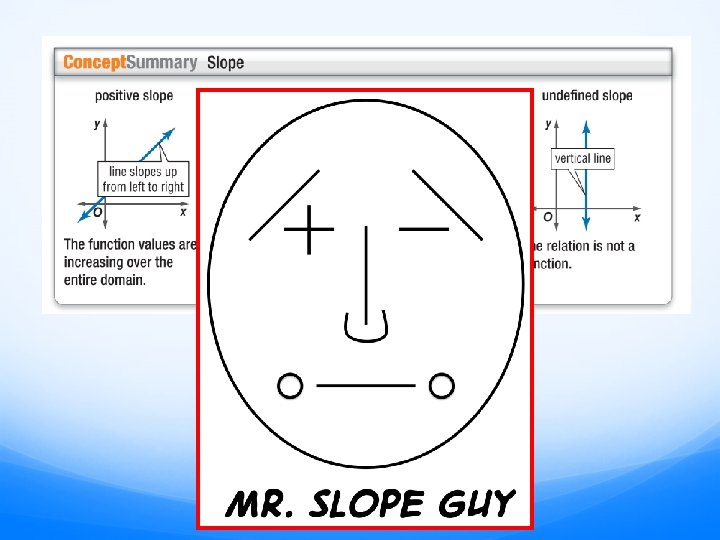Screen dimensions: 720x540
Task: Click the 'ConceptSummary' title text
Action: click(x=130, y=62)
